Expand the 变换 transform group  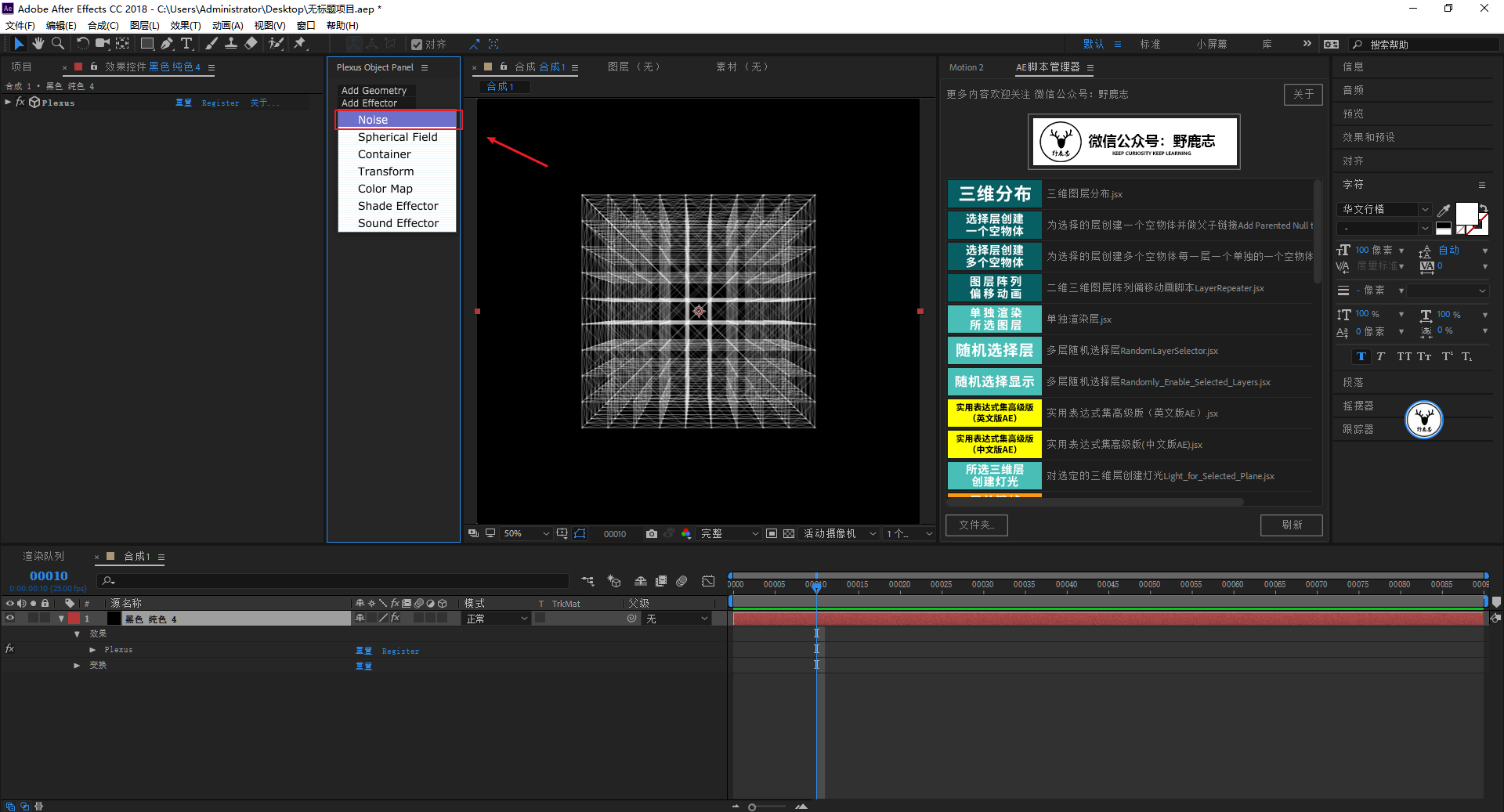tap(77, 666)
